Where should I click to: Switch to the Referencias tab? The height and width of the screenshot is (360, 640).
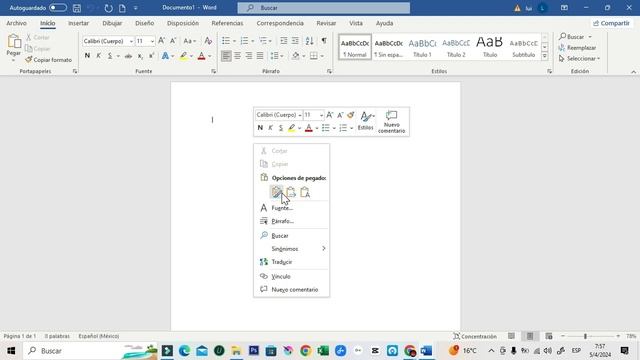pos(227,23)
